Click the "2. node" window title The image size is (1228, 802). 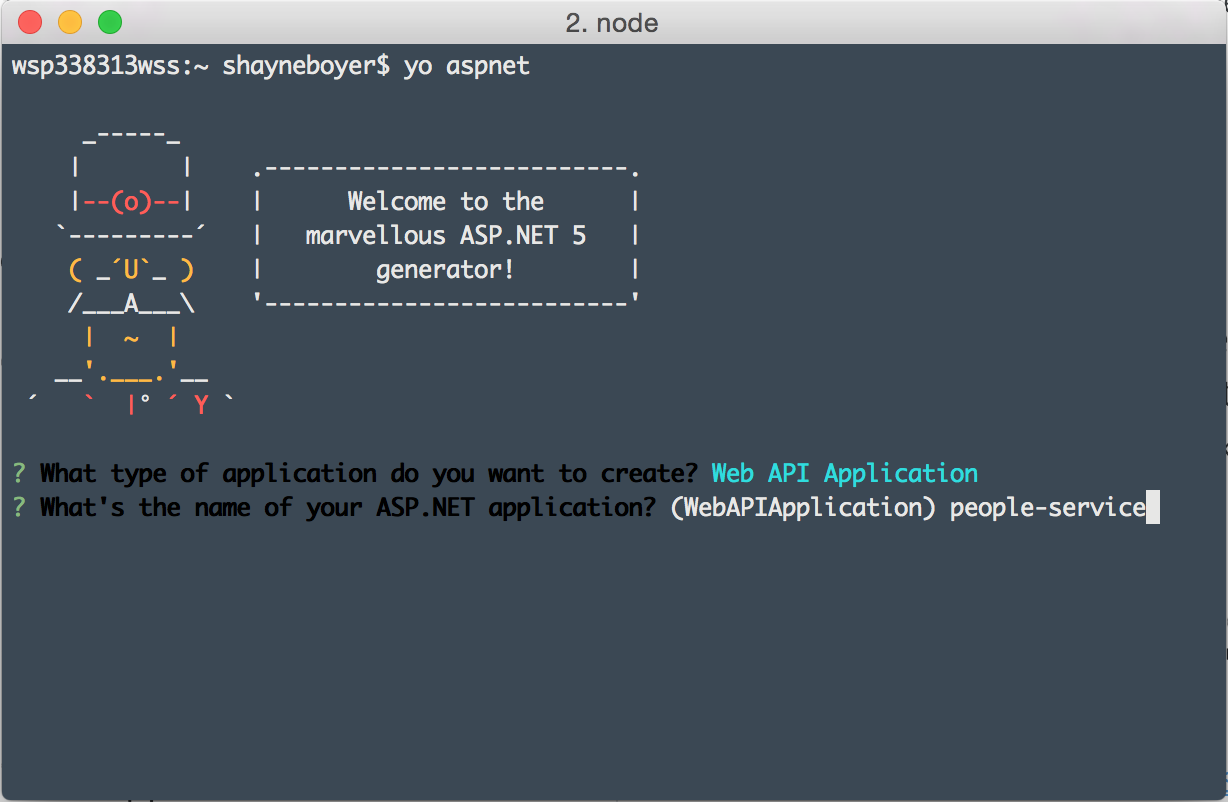612,23
